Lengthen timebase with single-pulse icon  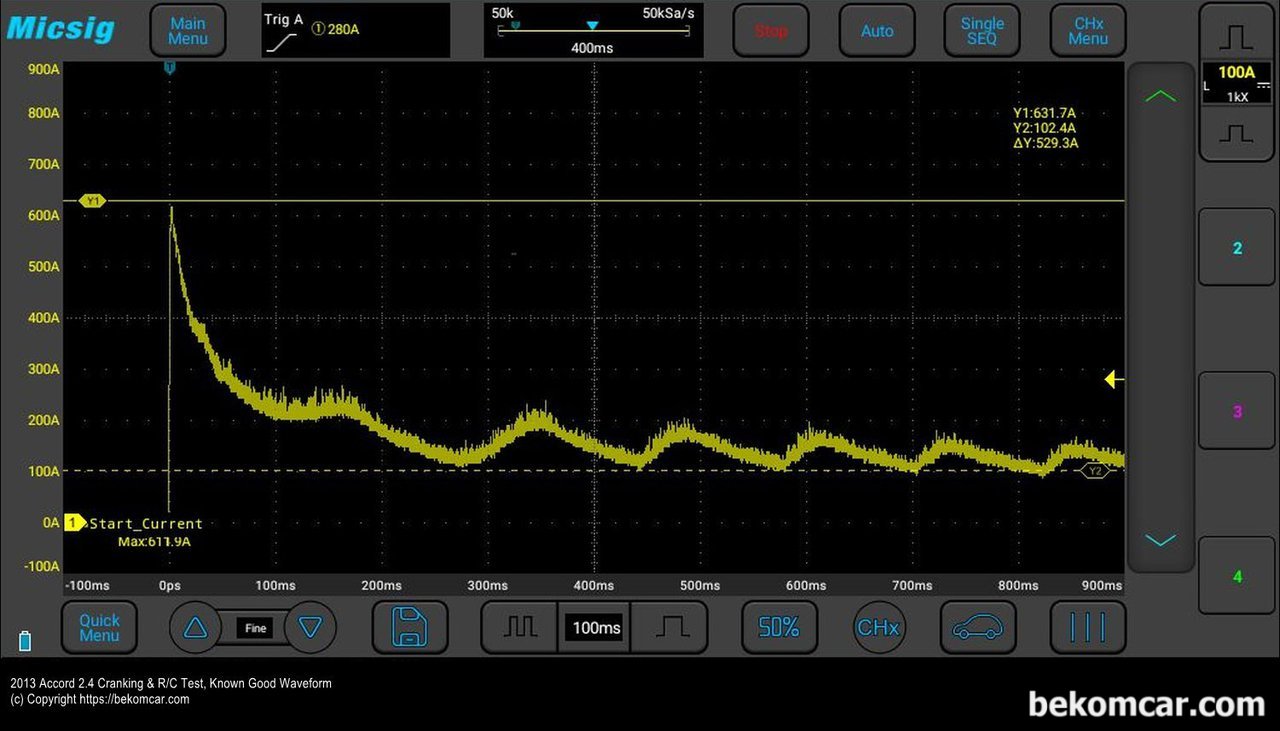pyautogui.click(x=671, y=627)
